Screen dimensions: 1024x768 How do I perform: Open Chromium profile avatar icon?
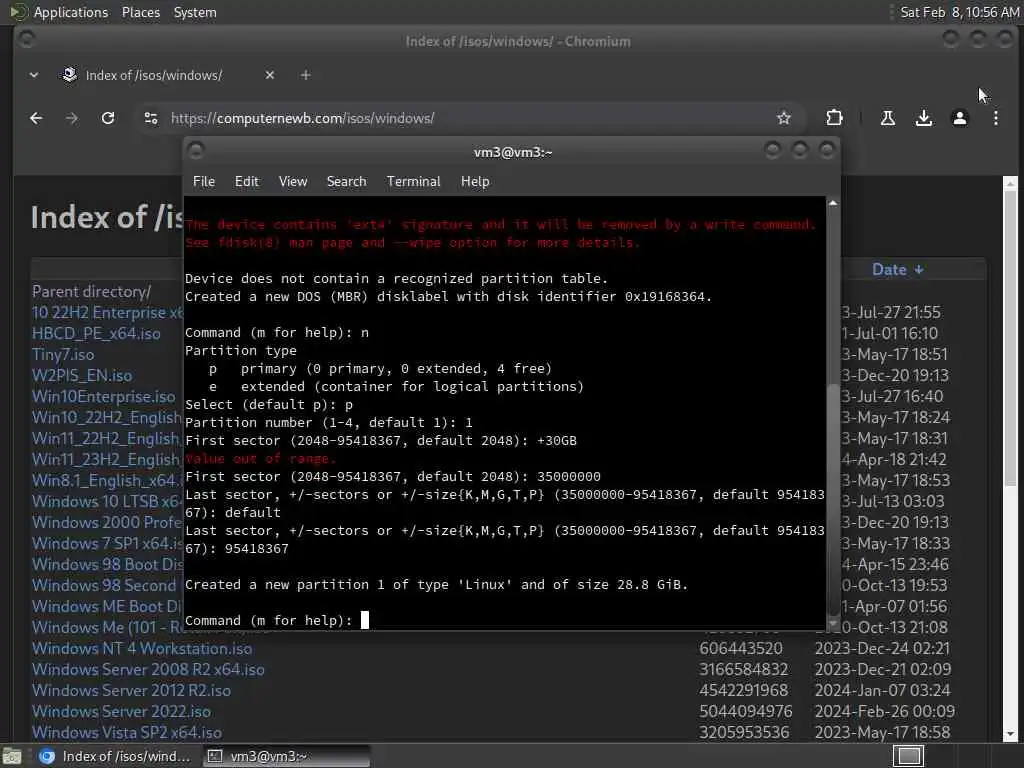(x=959, y=118)
